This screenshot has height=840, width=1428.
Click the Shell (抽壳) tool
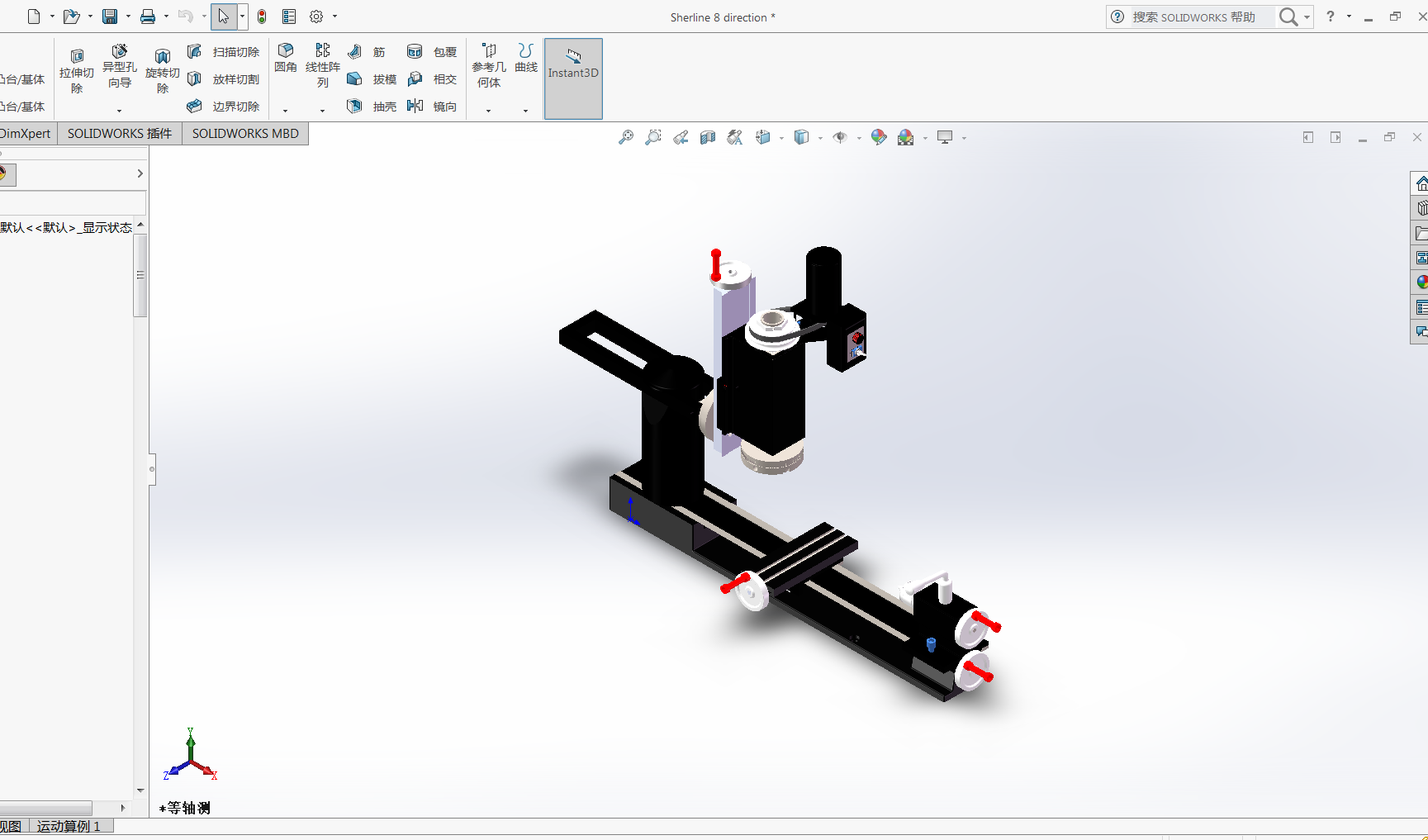point(372,106)
